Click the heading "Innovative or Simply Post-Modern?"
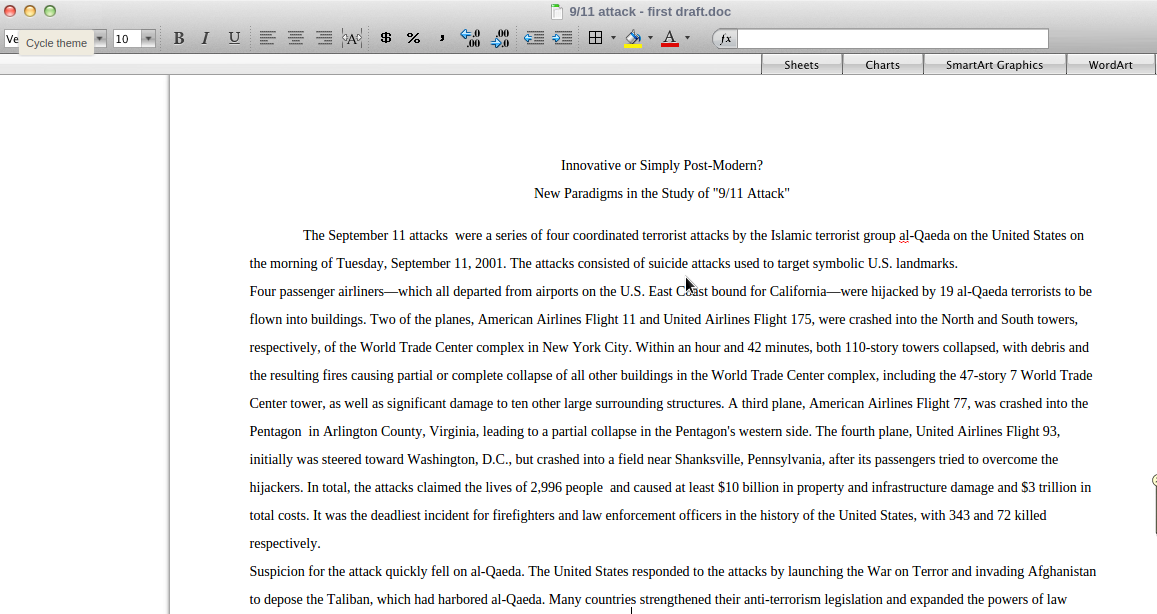 662,165
